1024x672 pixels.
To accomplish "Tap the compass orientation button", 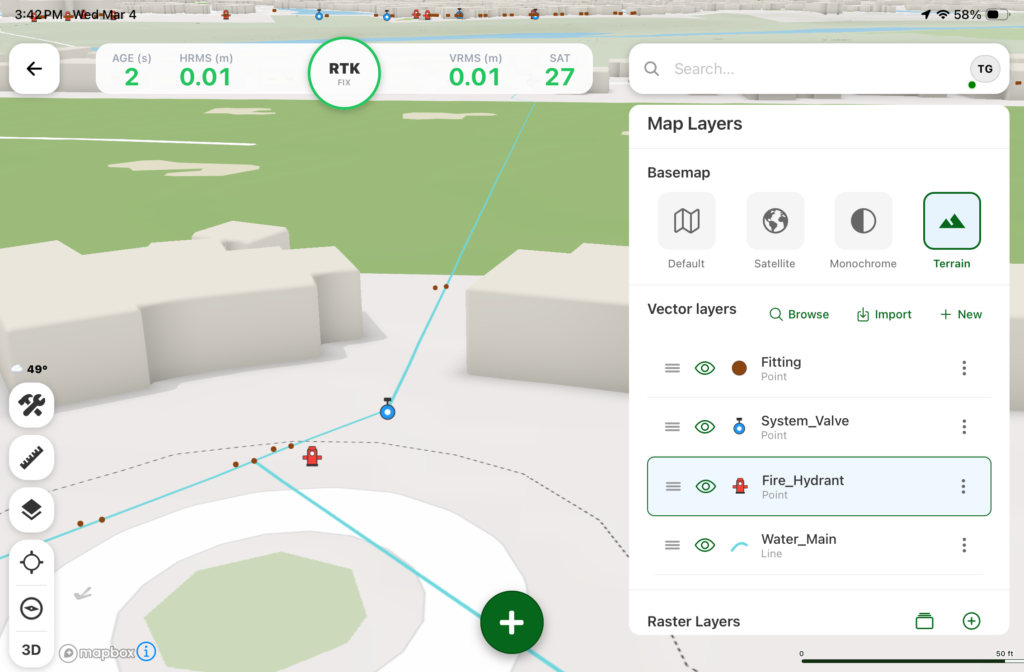I will tap(32, 608).
